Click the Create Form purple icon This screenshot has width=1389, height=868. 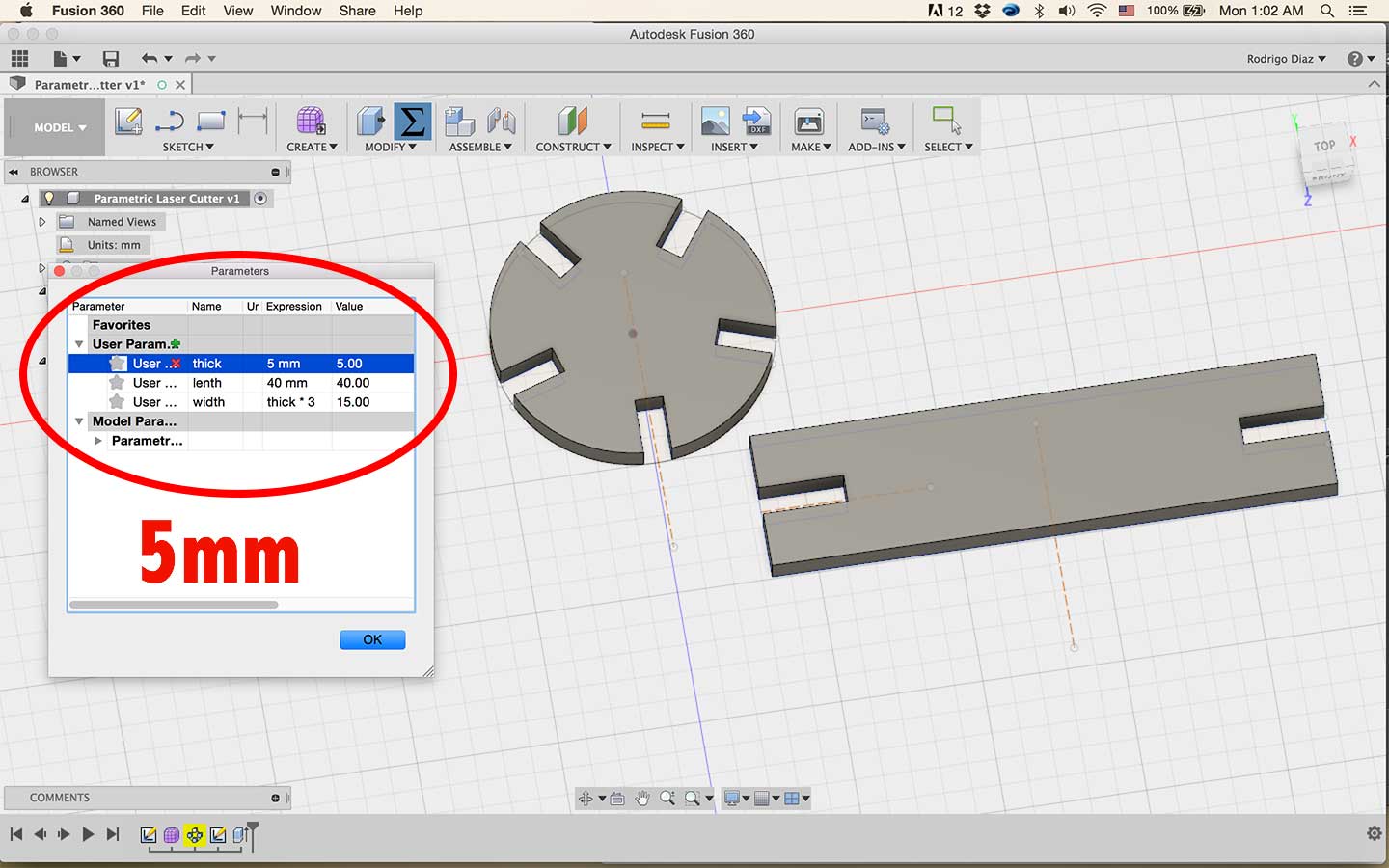tap(311, 122)
